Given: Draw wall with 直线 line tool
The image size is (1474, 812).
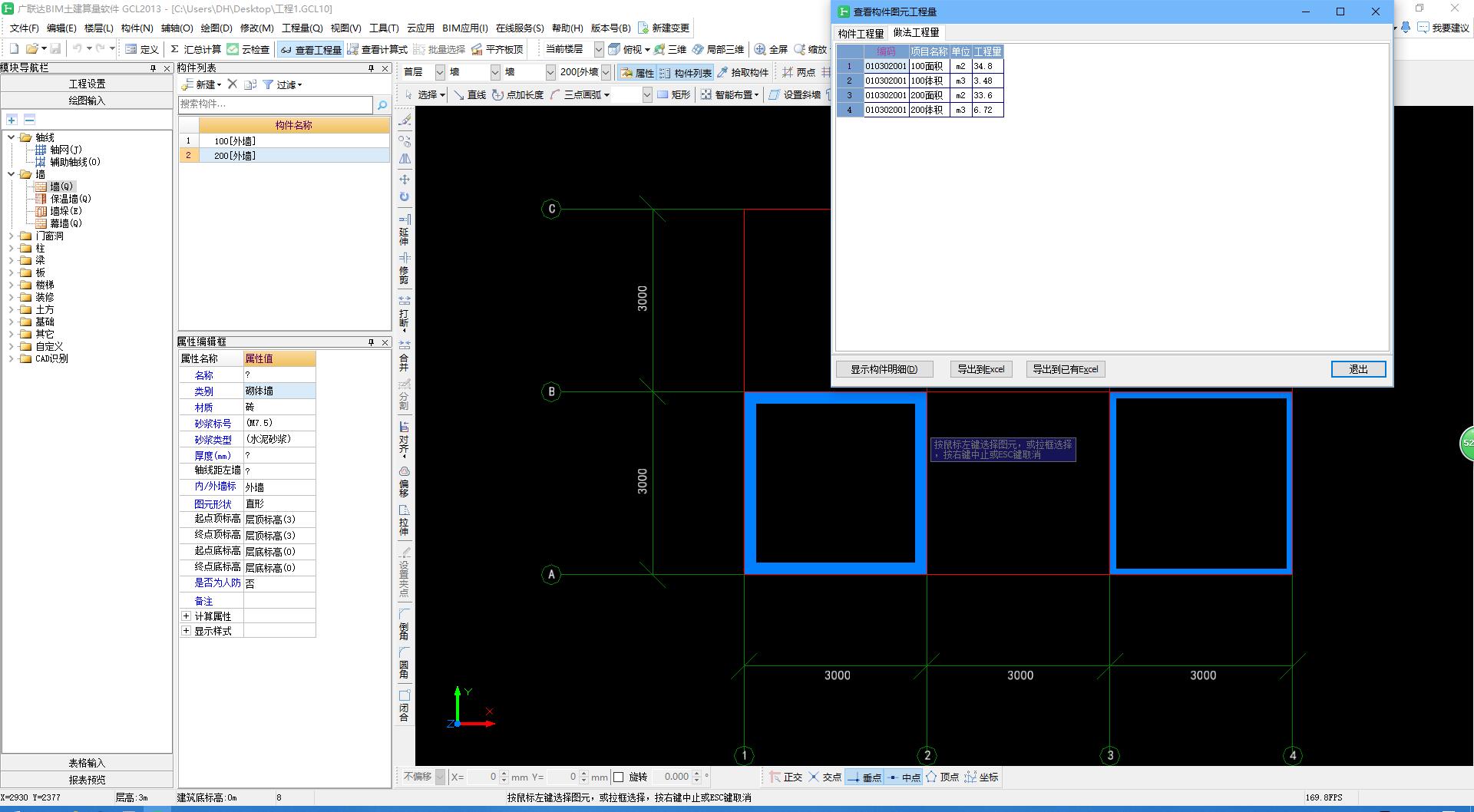Looking at the screenshot, I should [x=469, y=94].
